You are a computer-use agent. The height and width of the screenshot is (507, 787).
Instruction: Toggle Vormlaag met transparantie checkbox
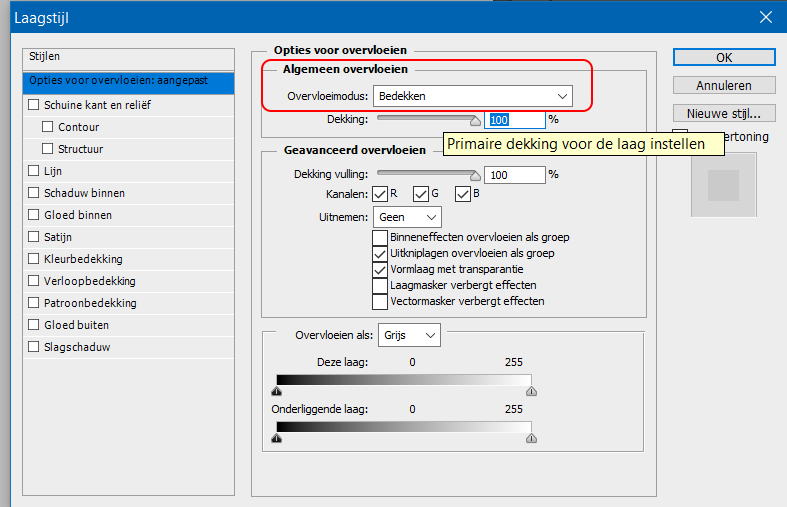coord(380,269)
